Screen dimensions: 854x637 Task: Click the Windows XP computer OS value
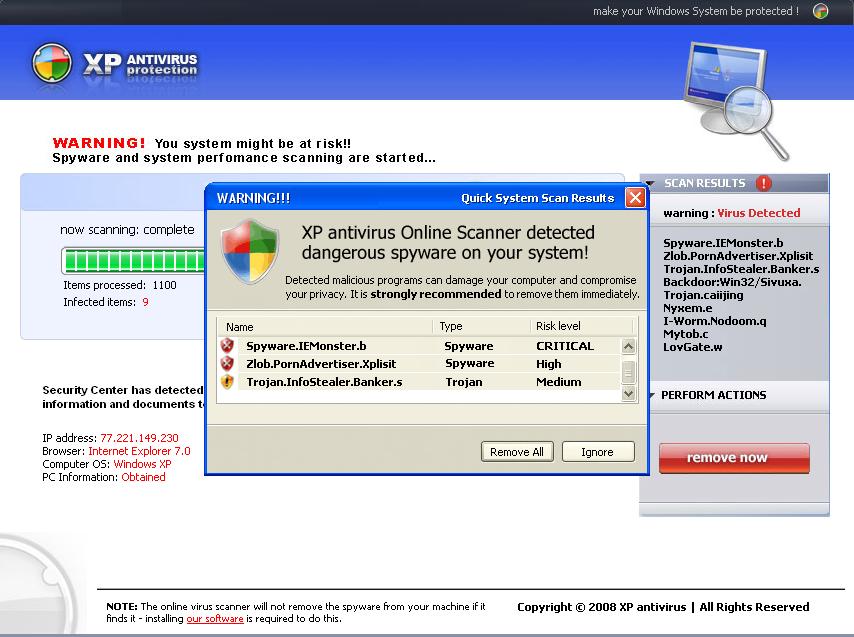(x=142, y=464)
